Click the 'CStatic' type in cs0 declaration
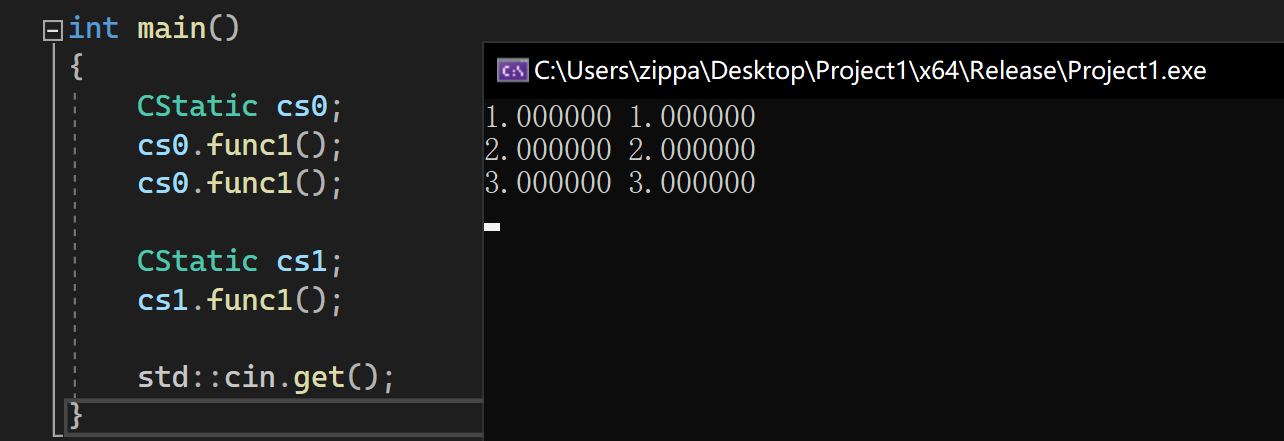Screen dimensions: 1284x441 tap(197, 105)
